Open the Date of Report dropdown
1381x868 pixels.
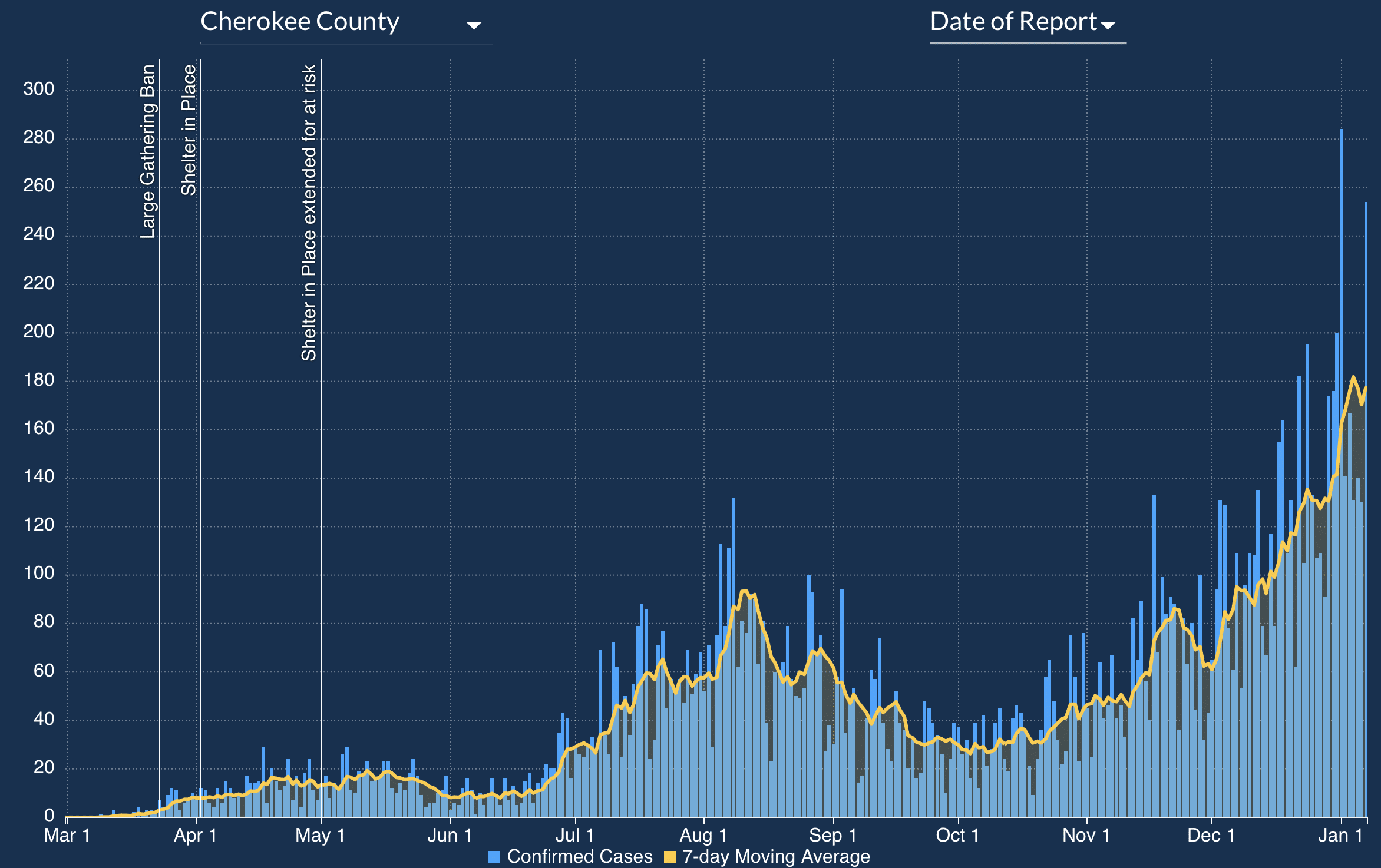pos(1013,22)
